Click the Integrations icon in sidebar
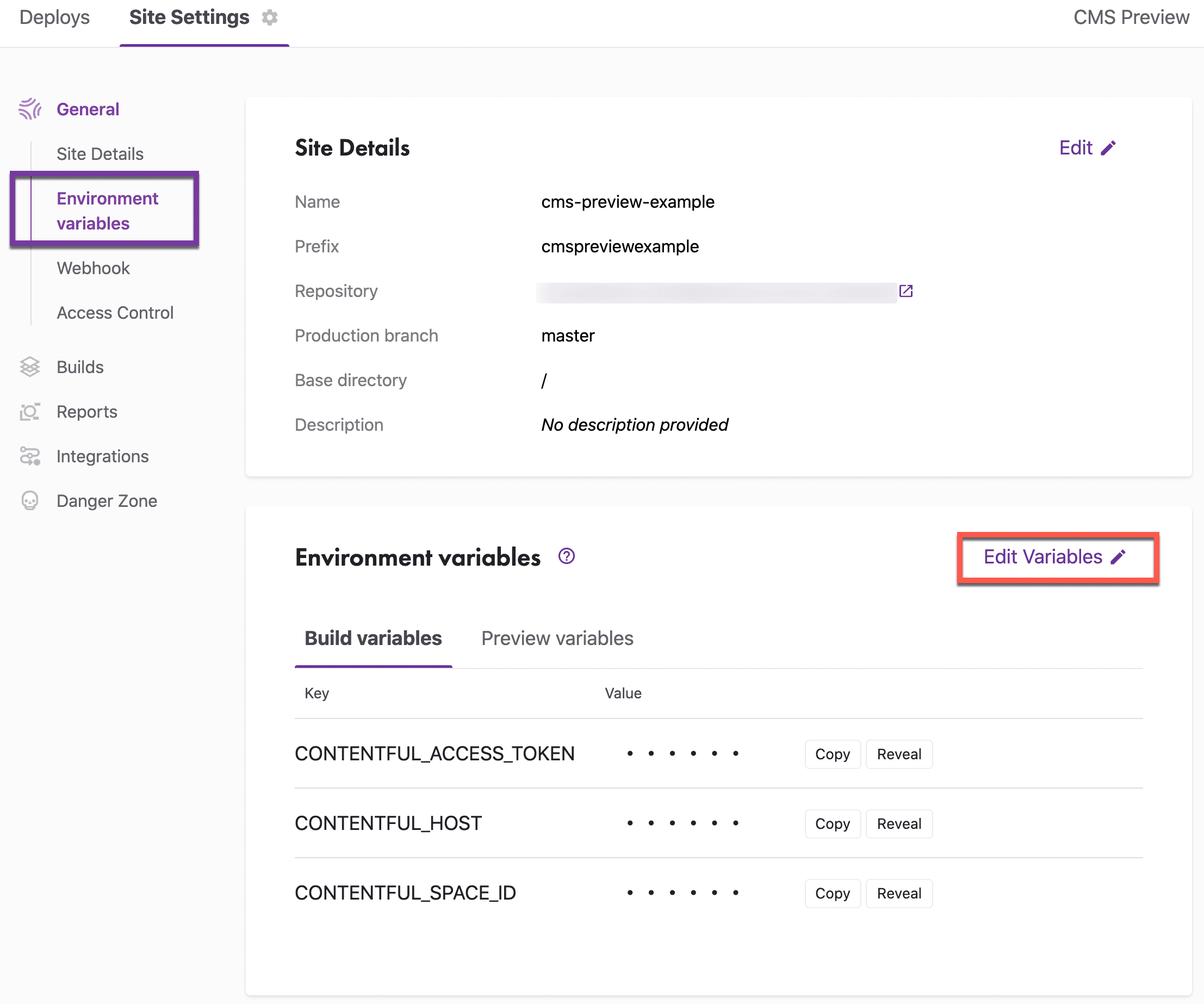This screenshot has height=1004, width=1204. tap(30, 456)
